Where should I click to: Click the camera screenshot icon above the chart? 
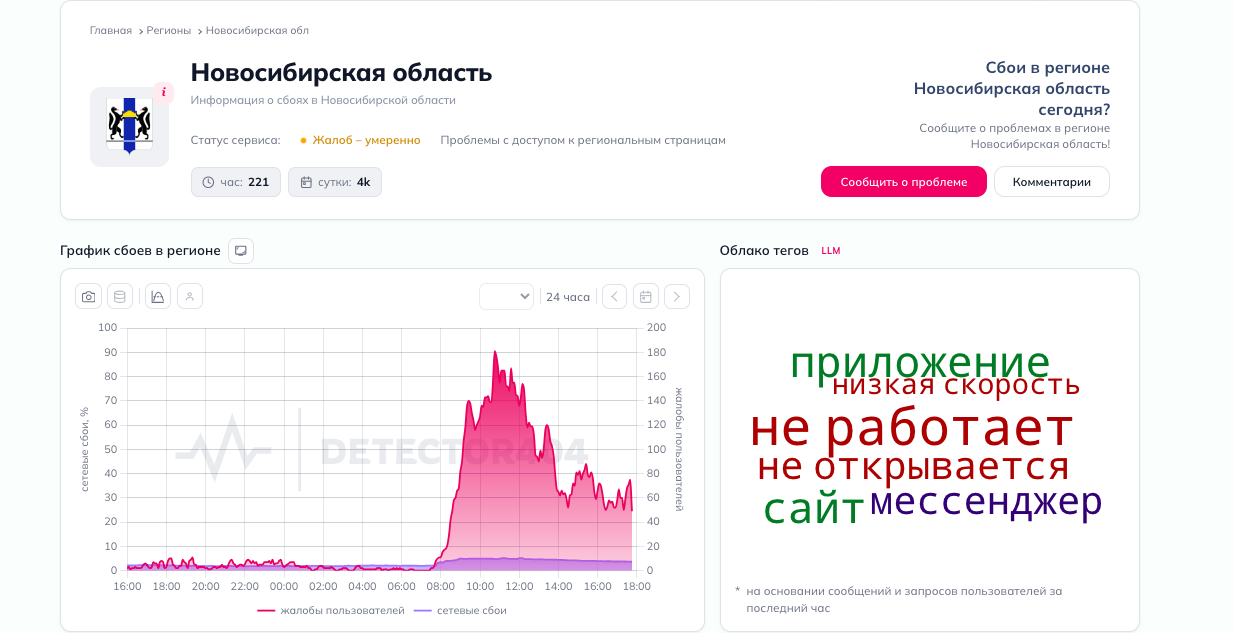click(x=89, y=296)
